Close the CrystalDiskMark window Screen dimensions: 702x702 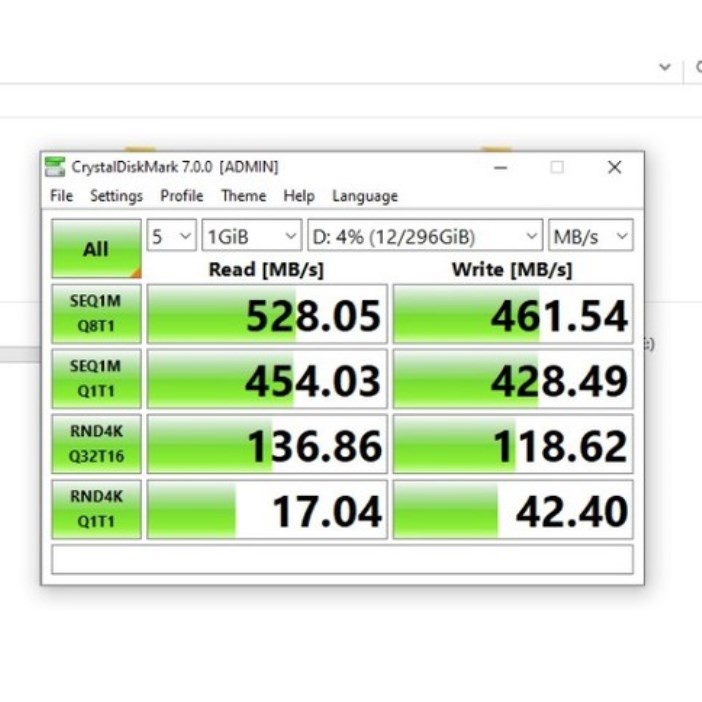pos(614,167)
